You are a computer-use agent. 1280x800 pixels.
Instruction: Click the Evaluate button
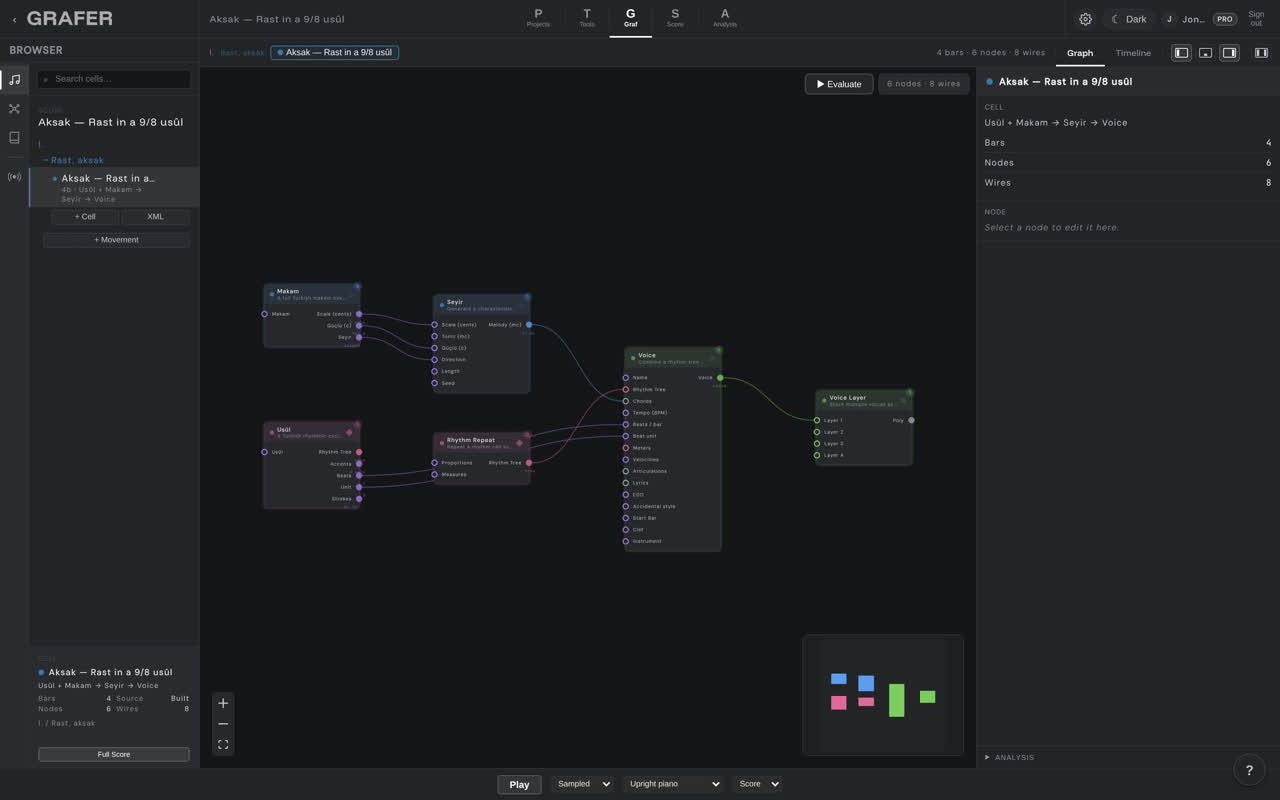click(x=839, y=84)
